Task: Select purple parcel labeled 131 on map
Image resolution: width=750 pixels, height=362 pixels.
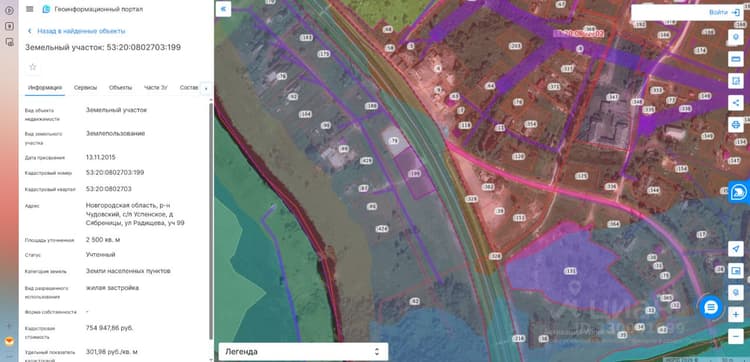Action: click(570, 271)
